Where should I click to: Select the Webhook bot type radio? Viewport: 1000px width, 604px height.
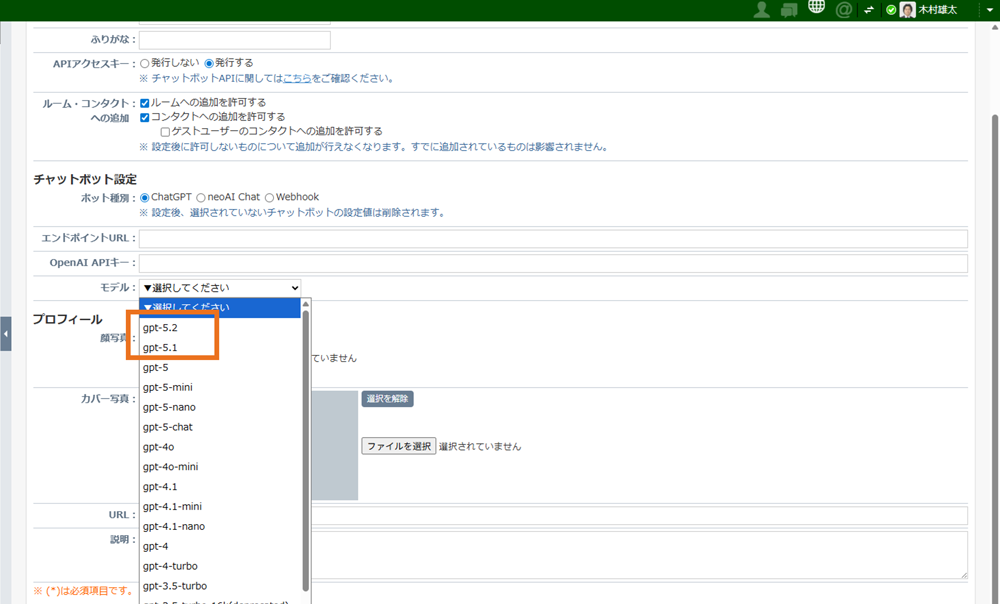(269, 198)
